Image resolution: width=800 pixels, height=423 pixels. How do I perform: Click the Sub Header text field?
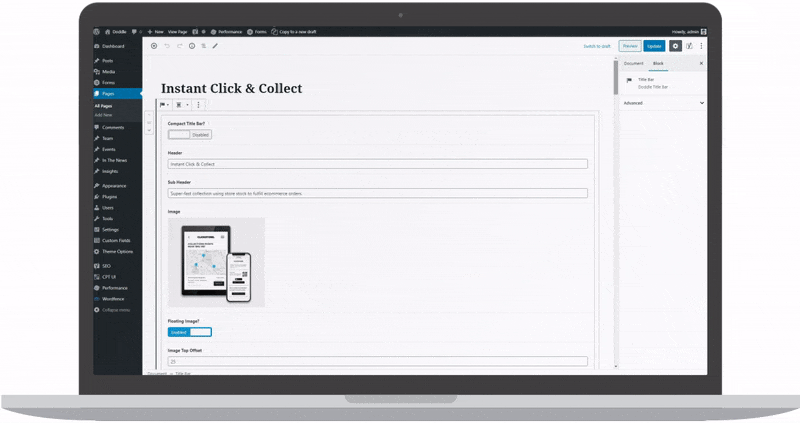[377, 193]
